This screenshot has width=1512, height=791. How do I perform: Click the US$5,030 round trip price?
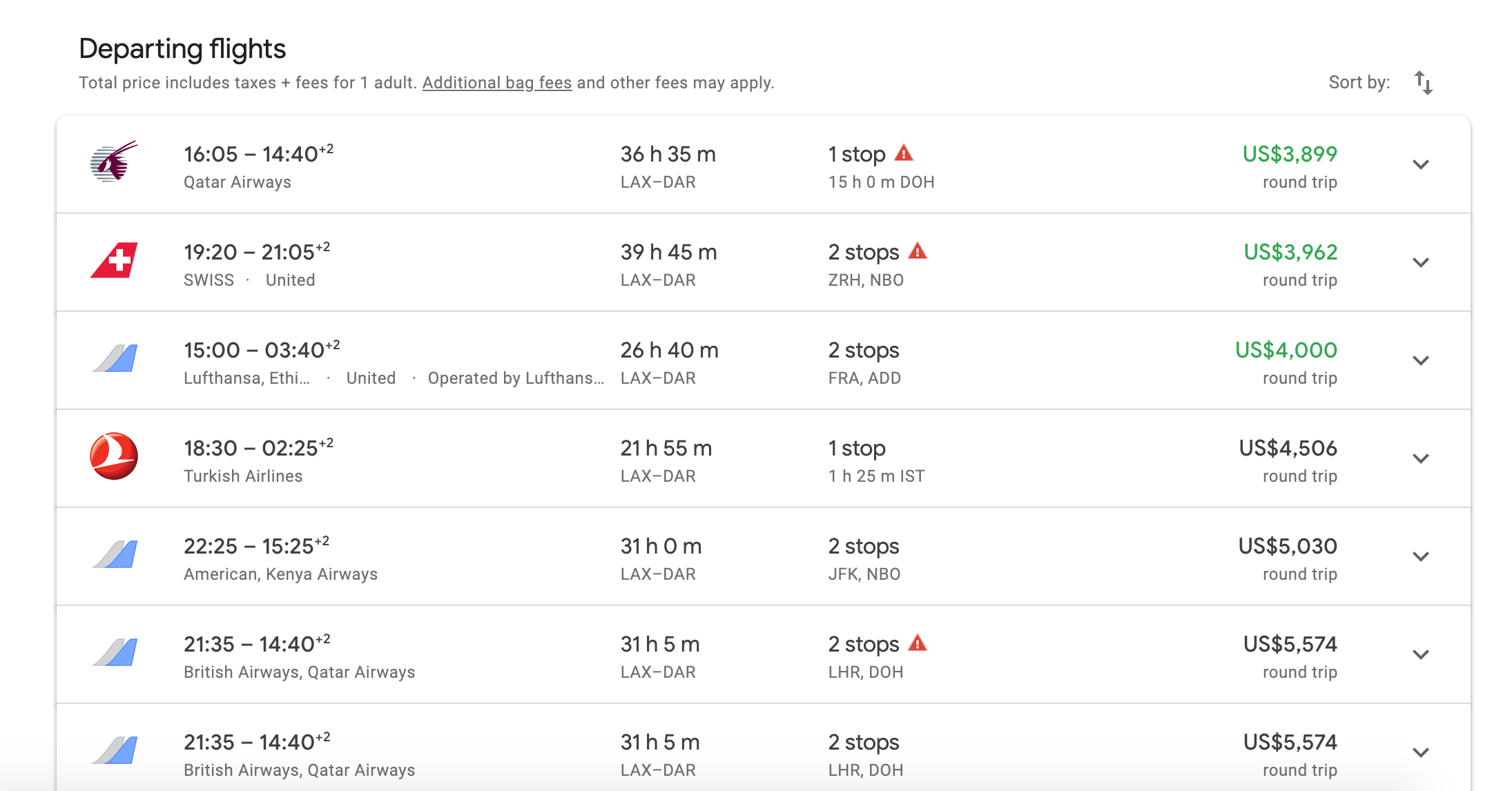click(1288, 547)
